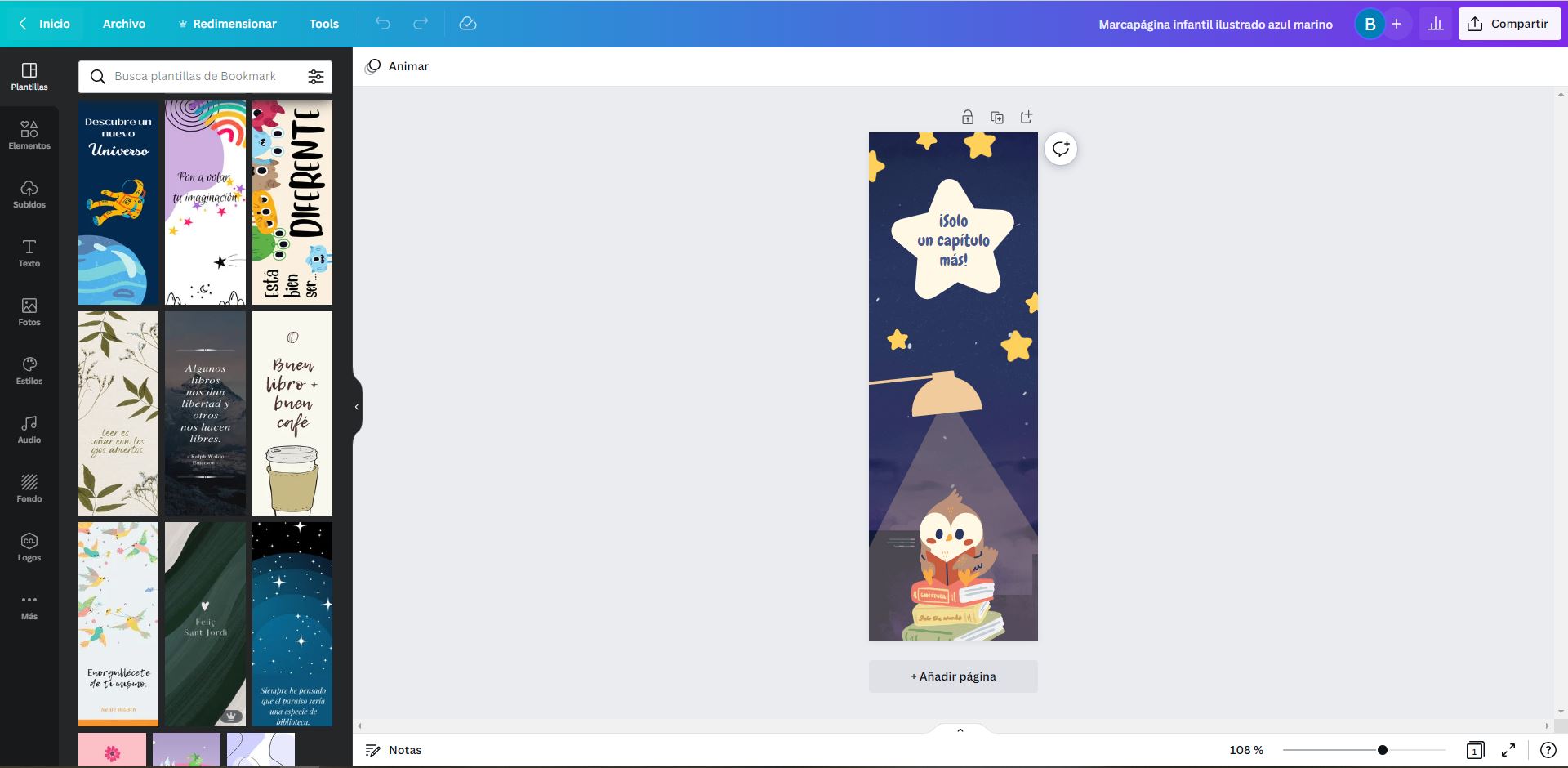Image resolution: width=1568 pixels, height=768 pixels.
Task: Open the page grid view icon
Action: coord(1475,750)
